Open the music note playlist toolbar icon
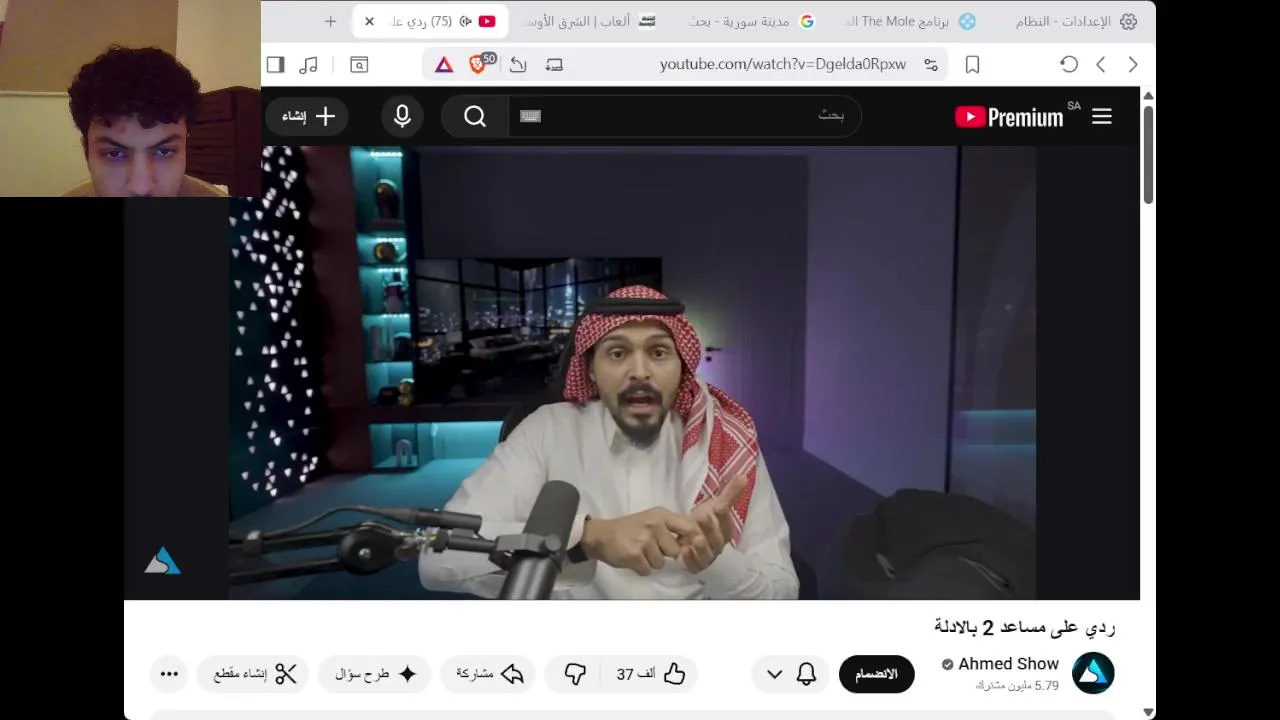Viewport: 1280px width, 720px height. point(308,64)
